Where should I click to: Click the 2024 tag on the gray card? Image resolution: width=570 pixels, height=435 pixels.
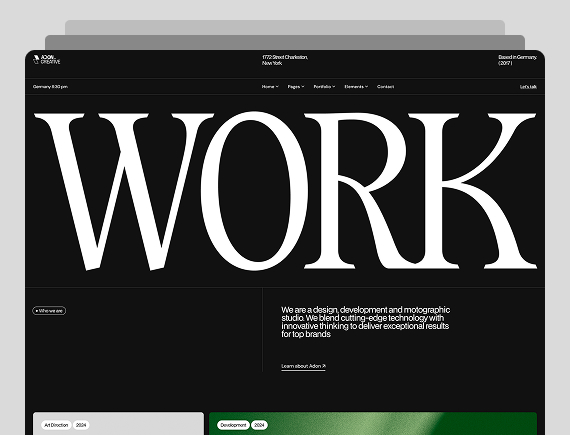coord(81,425)
